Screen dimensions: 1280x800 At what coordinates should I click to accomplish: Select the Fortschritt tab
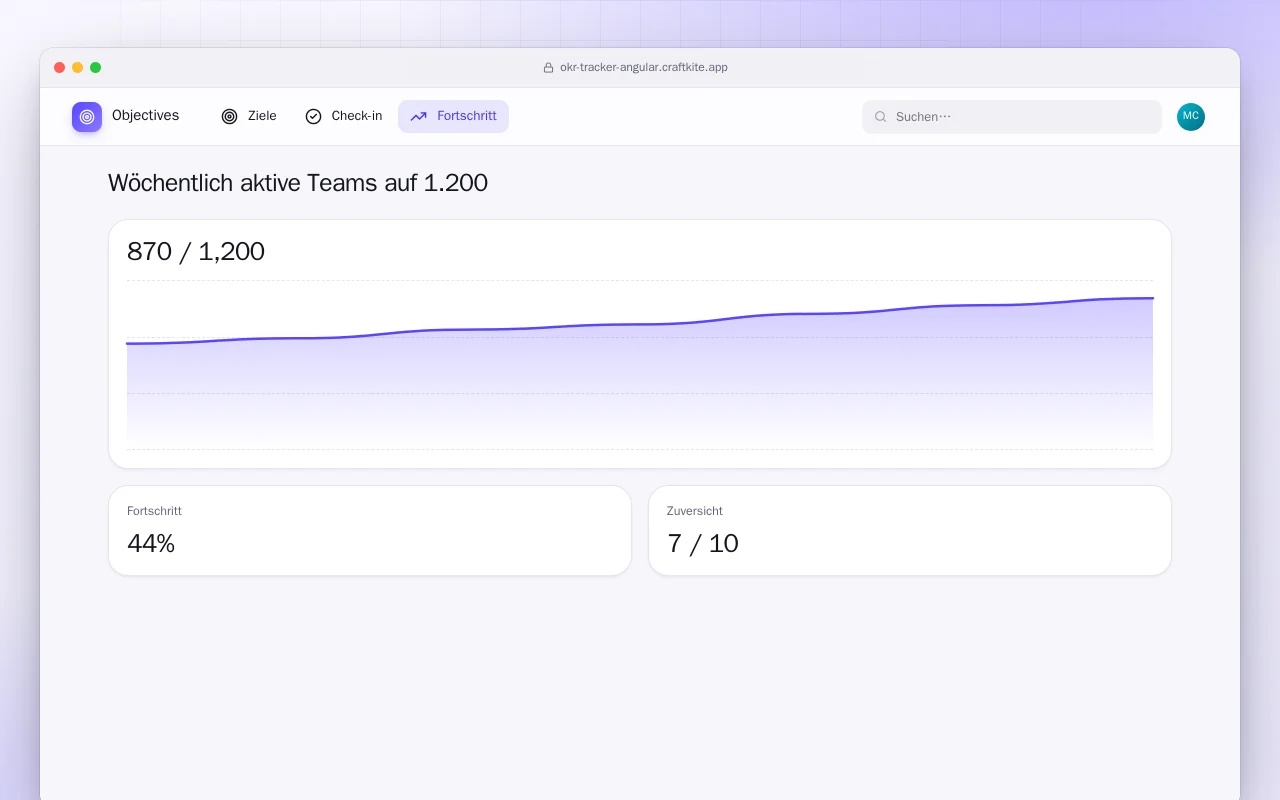(x=453, y=116)
